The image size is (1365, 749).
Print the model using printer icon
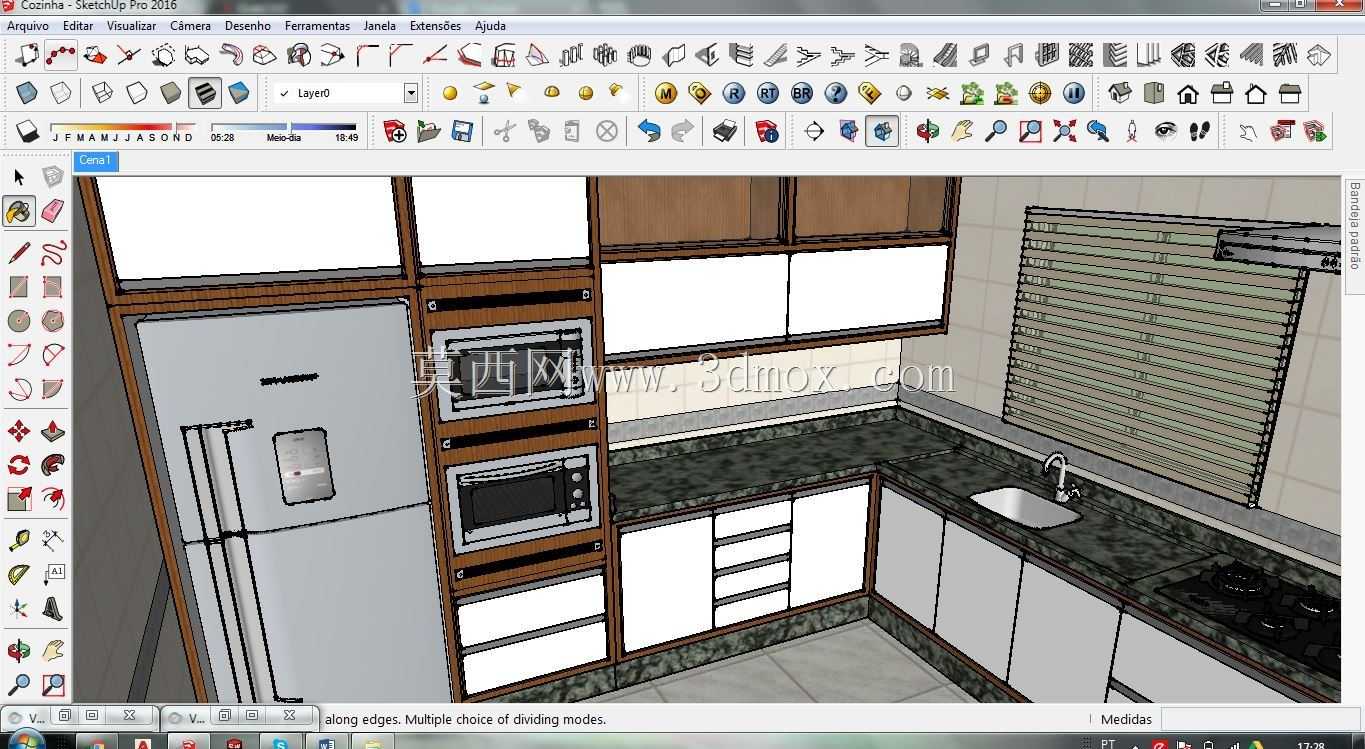coord(725,131)
